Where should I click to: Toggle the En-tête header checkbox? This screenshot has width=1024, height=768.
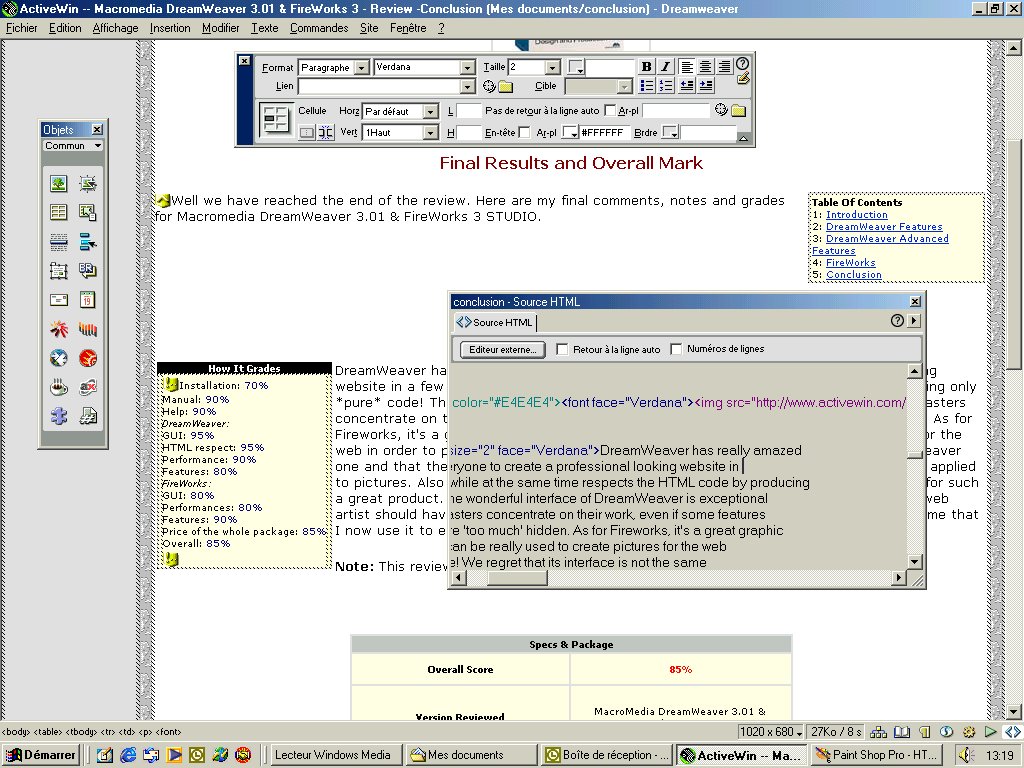[x=524, y=133]
